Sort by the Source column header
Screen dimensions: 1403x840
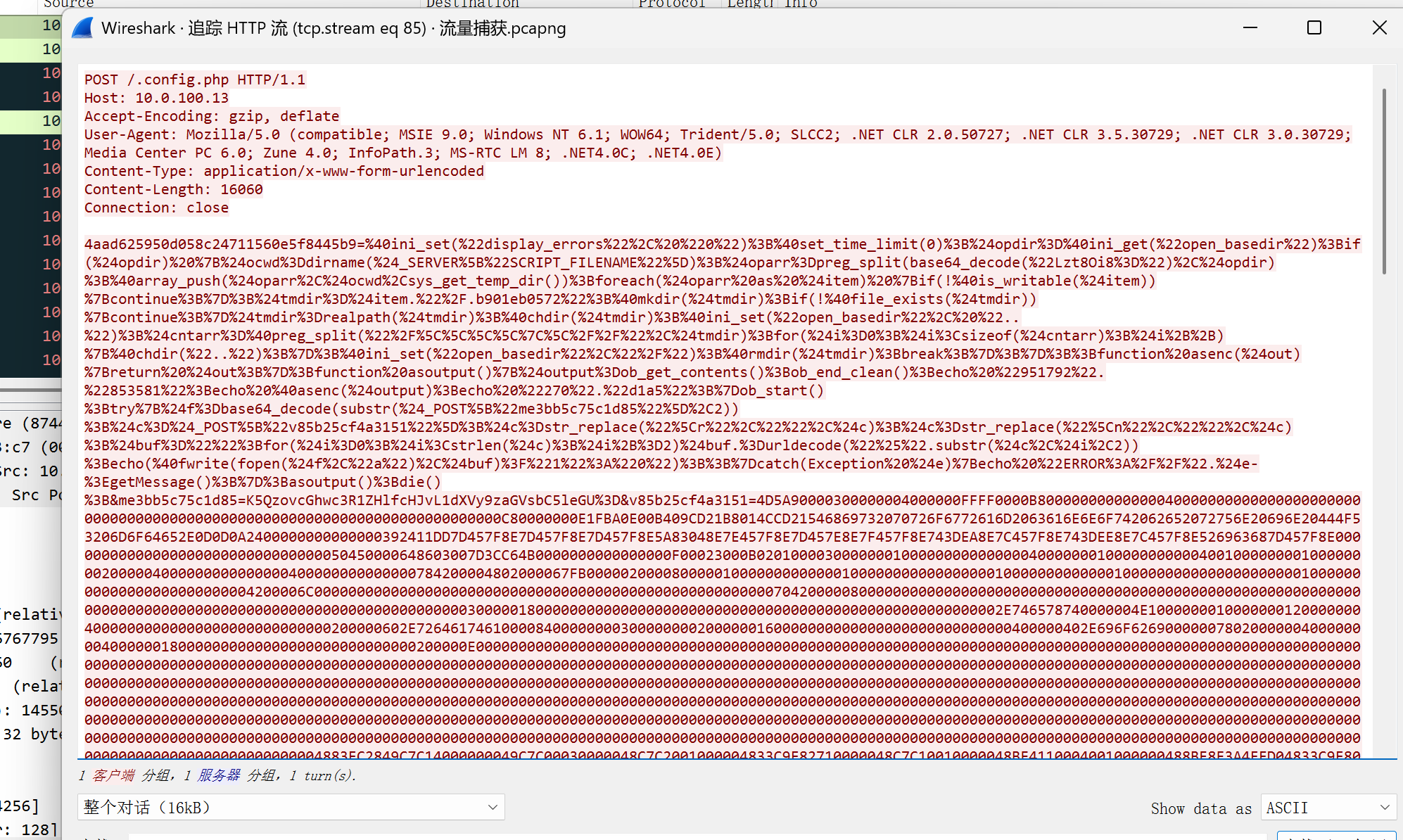pyautogui.click(x=68, y=4)
